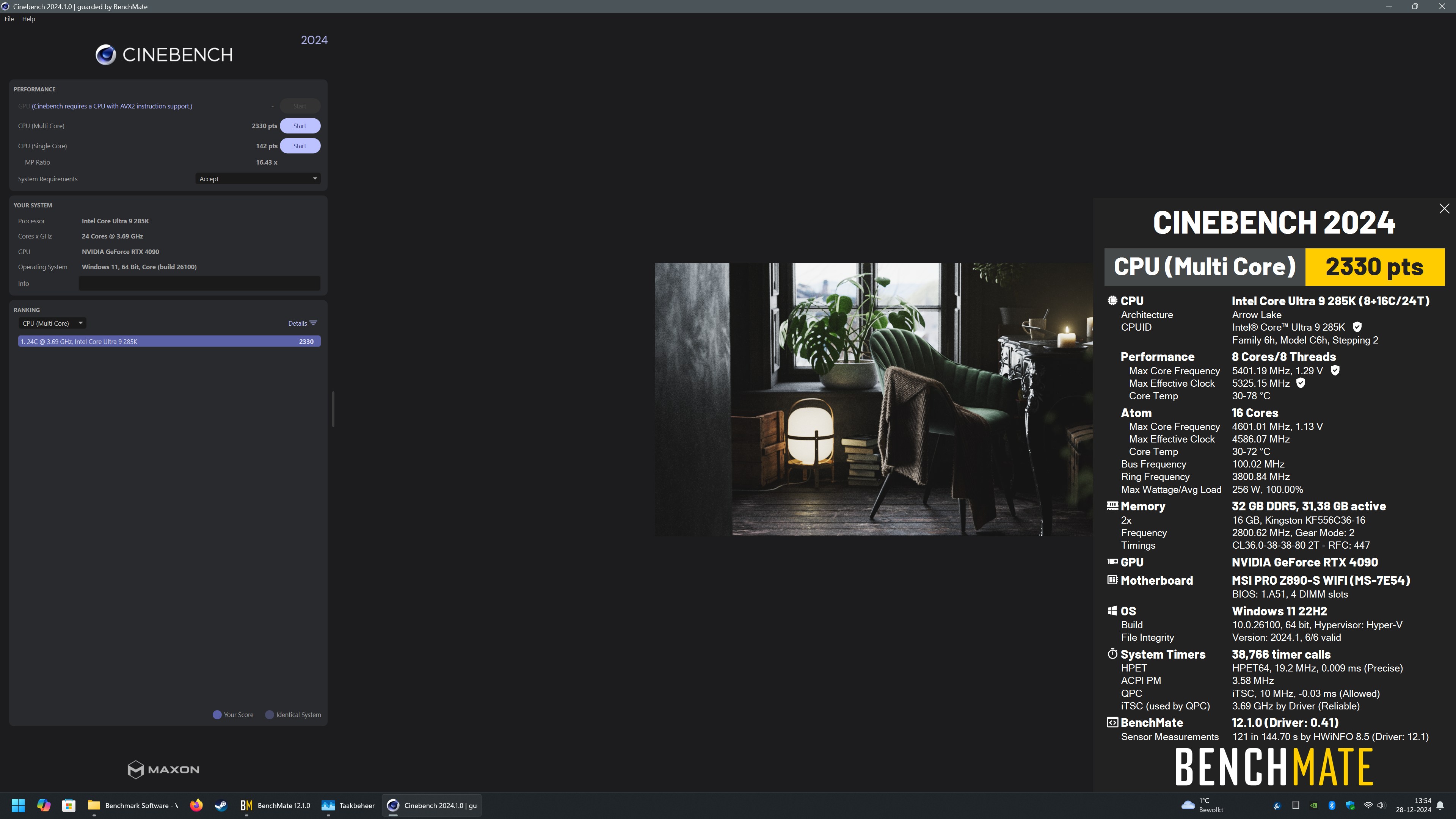Open the File menu
Image resolution: width=1456 pixels, height=819 pixels.
9,19
